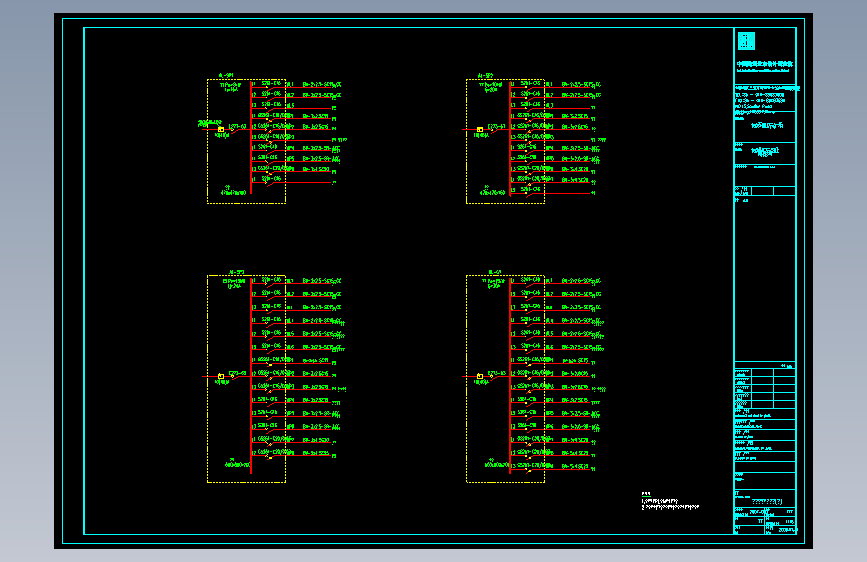Pick the red vertical busbar of top-right panel

510,139
